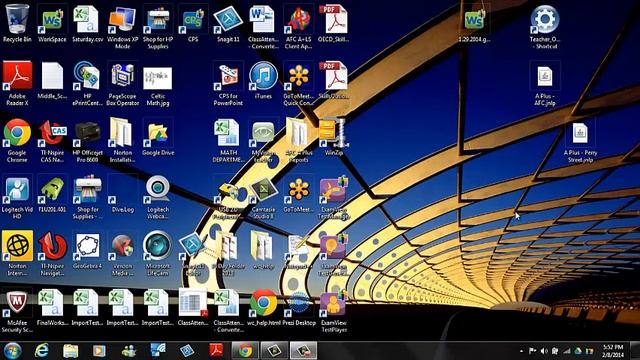Open the iTunes desktop shortcut
The width and height of the screenshot is (640, 360).
[263, 80]
